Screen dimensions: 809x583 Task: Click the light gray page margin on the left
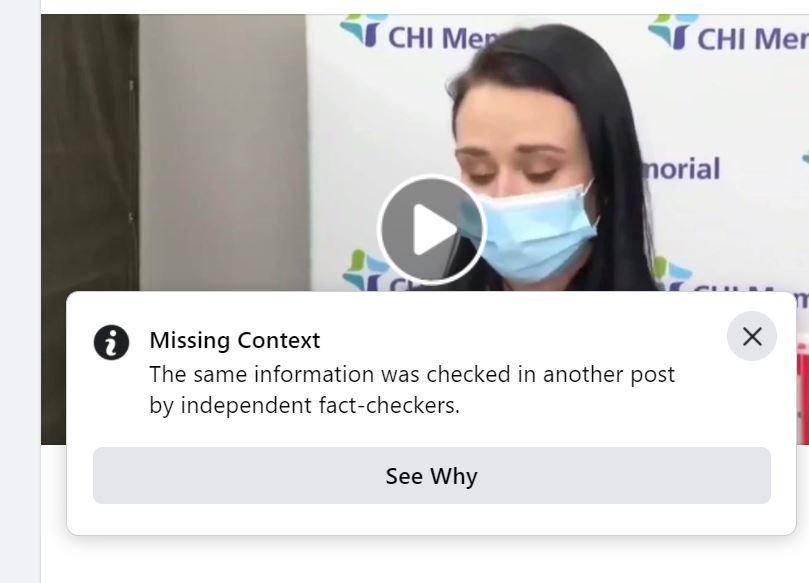20,292
